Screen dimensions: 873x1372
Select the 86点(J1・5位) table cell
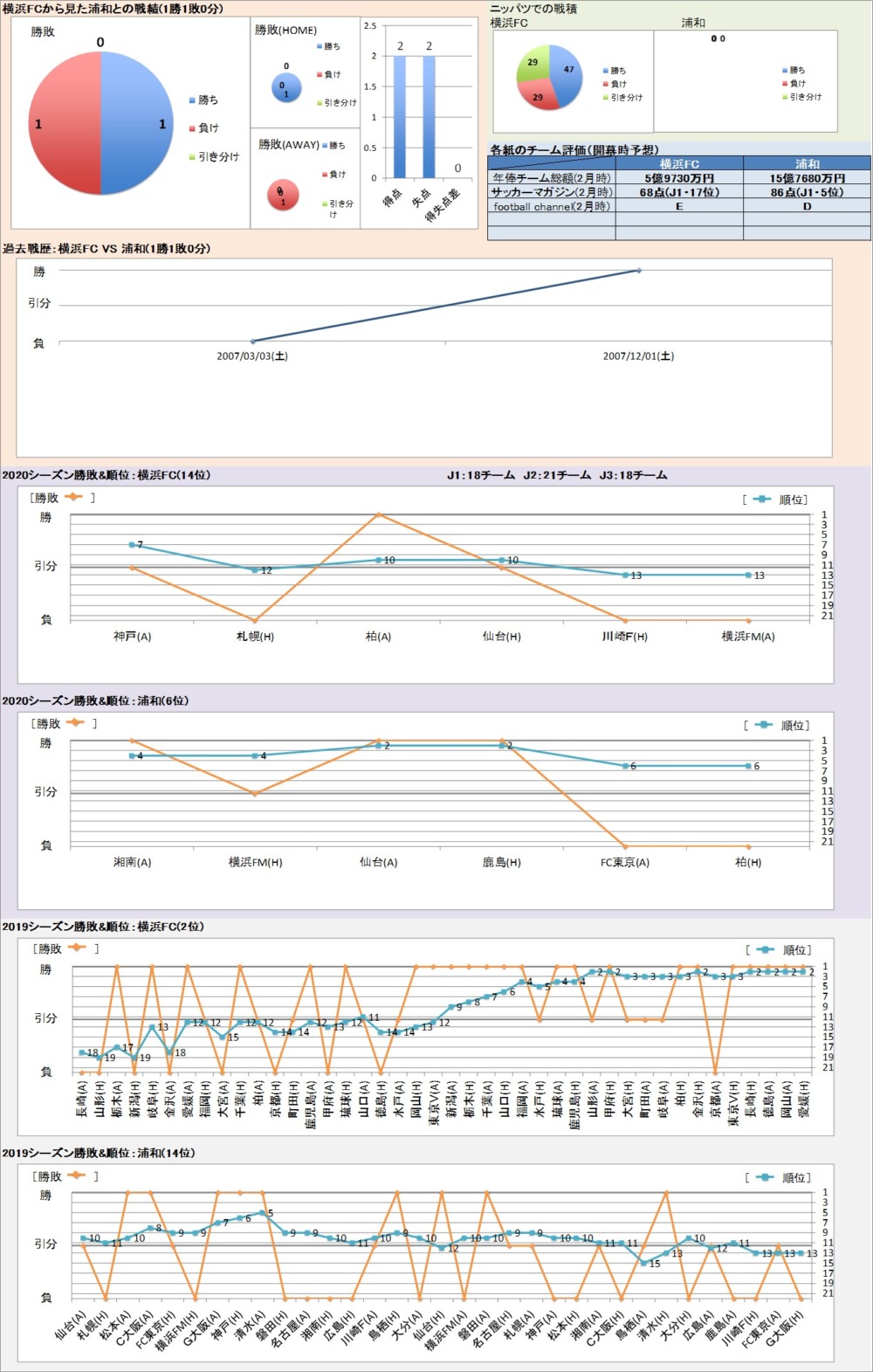pyautogui.click(x=807, y=192)
